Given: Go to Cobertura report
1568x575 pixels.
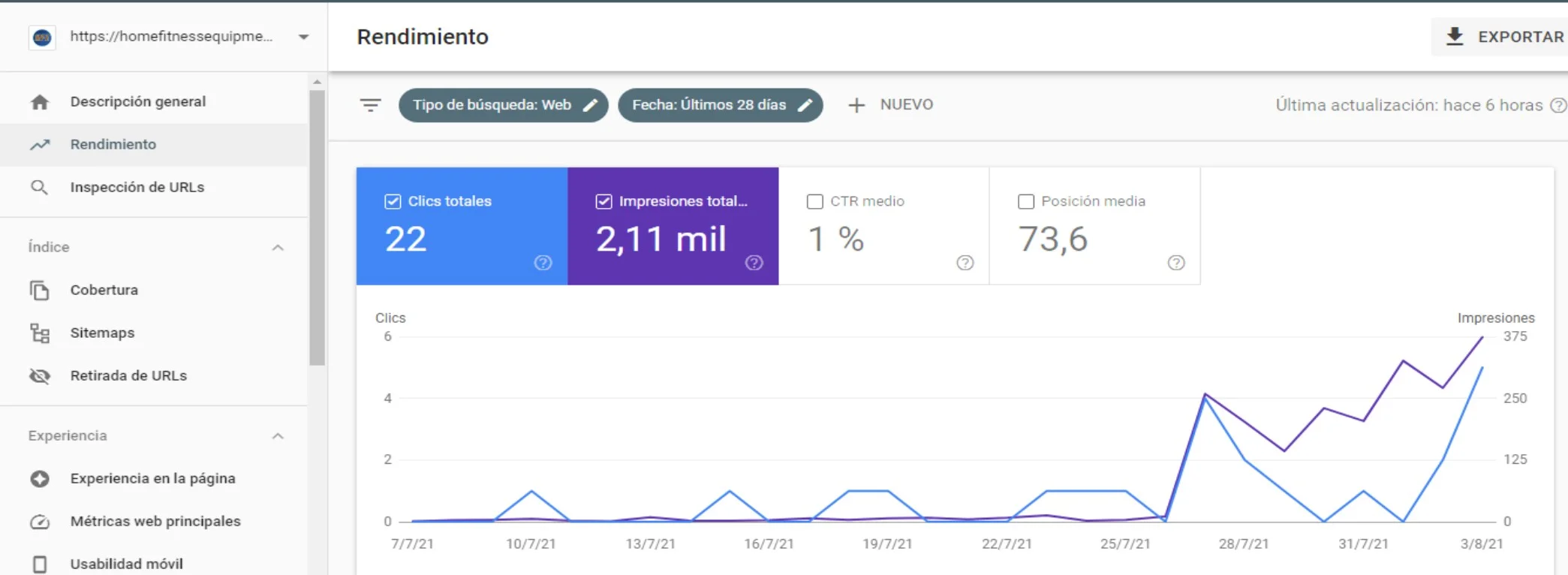Looking at the screenshot, I should tap(104, 290).
